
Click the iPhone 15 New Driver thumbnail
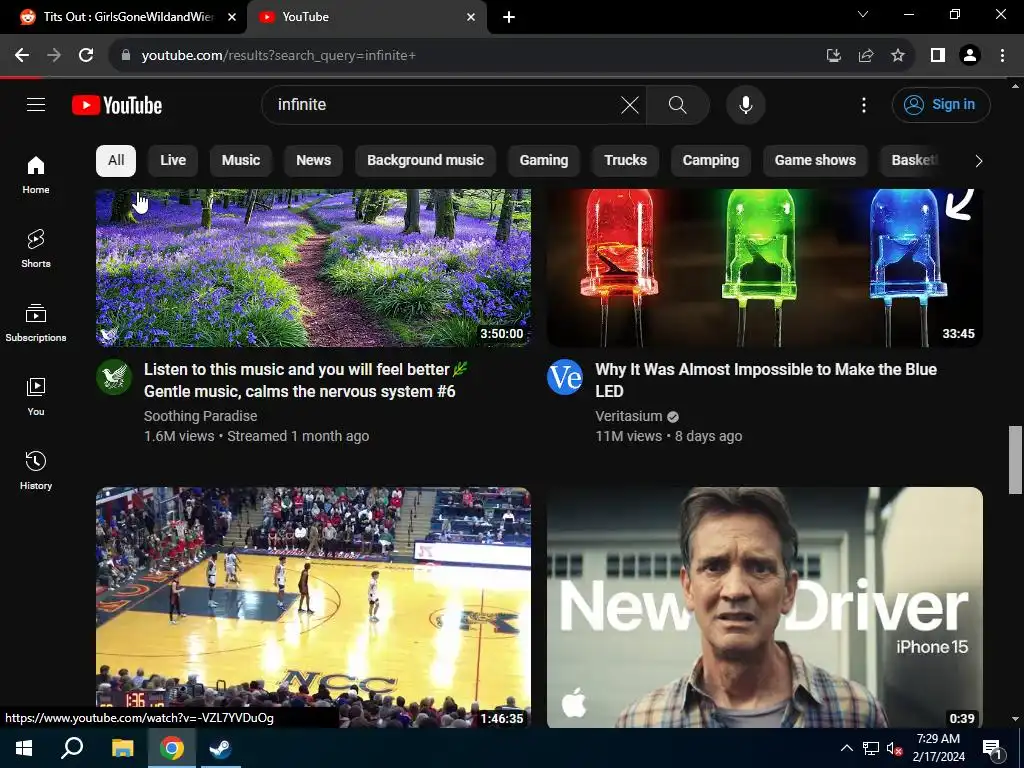coord(765,607)
